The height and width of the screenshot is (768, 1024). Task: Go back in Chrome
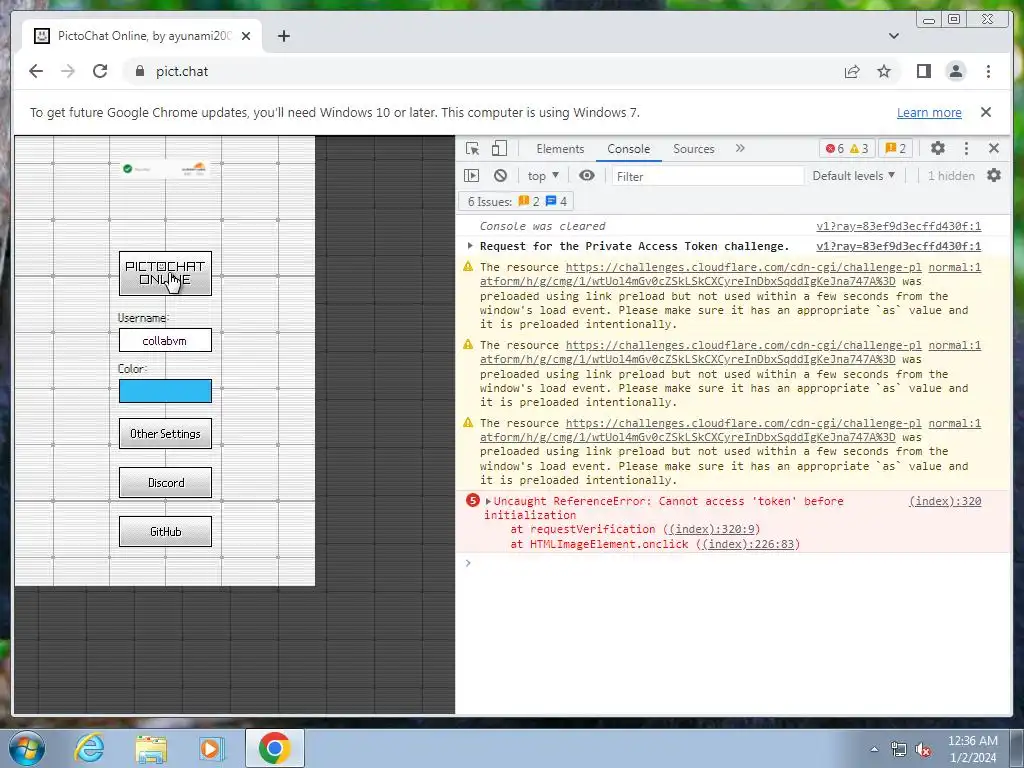coord(36,71)
